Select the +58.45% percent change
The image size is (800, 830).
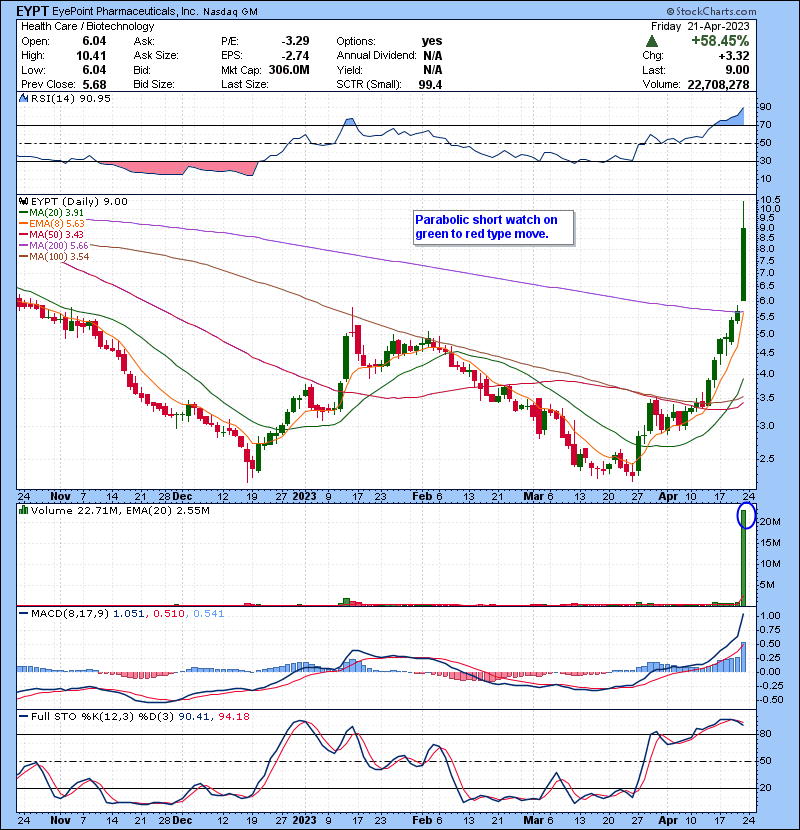pos(720,41)
